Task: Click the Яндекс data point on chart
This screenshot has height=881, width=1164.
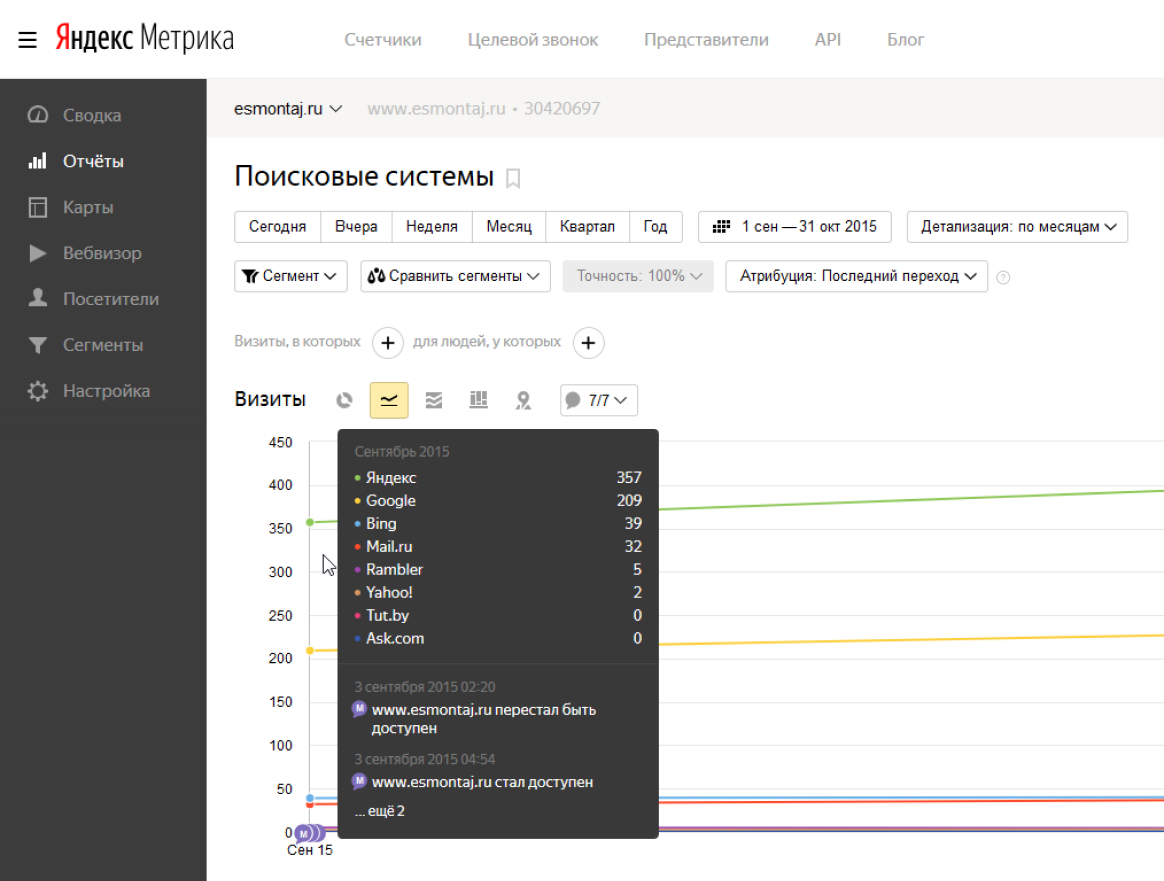Action: [x=310, y=523]
